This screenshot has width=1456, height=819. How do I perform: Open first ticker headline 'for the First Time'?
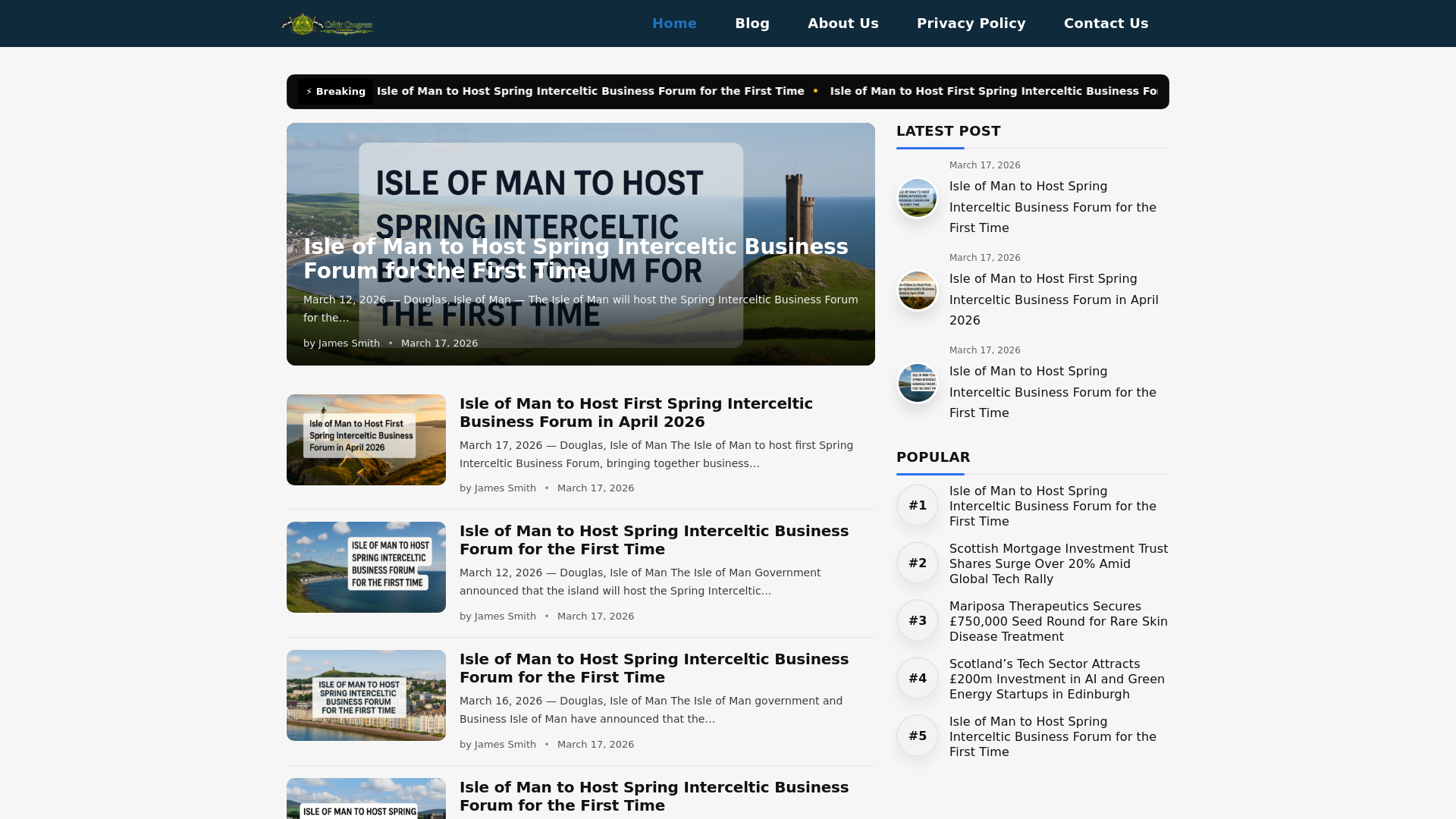click(591, 91)
